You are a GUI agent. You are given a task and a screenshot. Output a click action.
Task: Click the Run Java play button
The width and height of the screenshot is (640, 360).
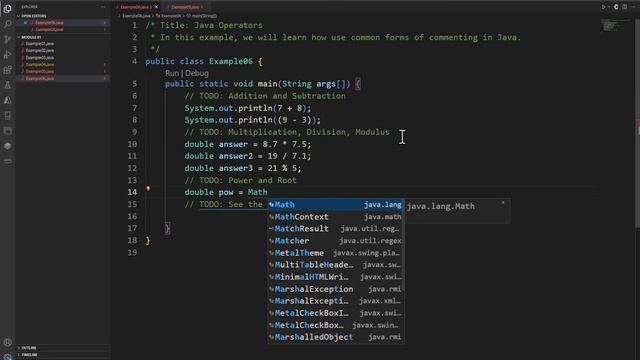click(x=603, y=7)
